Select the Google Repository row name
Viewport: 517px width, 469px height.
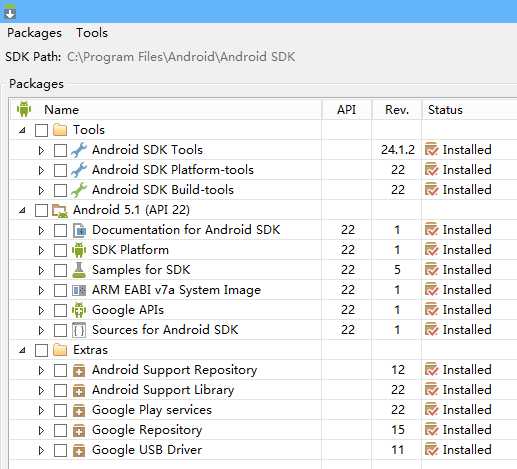[147, 430]
